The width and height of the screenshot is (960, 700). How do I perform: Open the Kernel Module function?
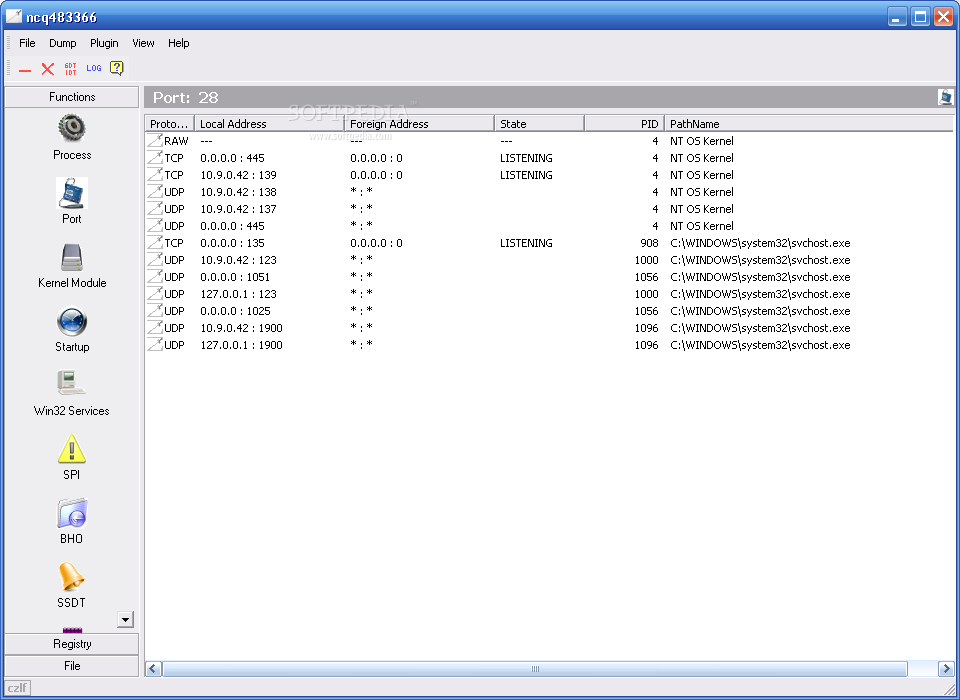click(x=72, y=265)
